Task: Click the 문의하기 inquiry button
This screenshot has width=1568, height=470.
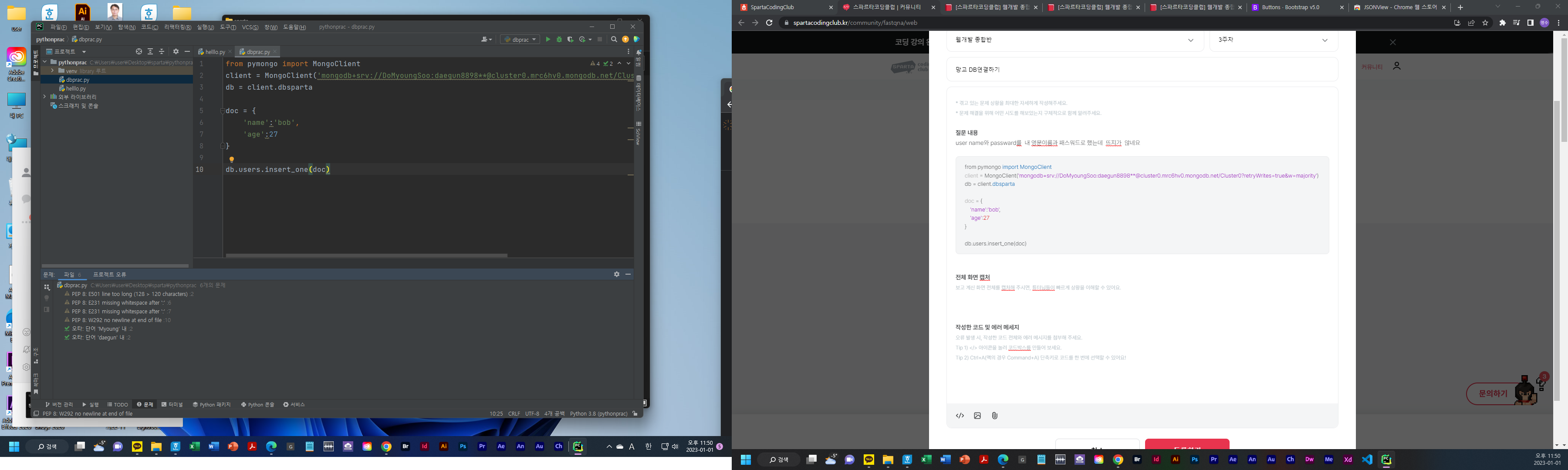Action: (1493, 393)
